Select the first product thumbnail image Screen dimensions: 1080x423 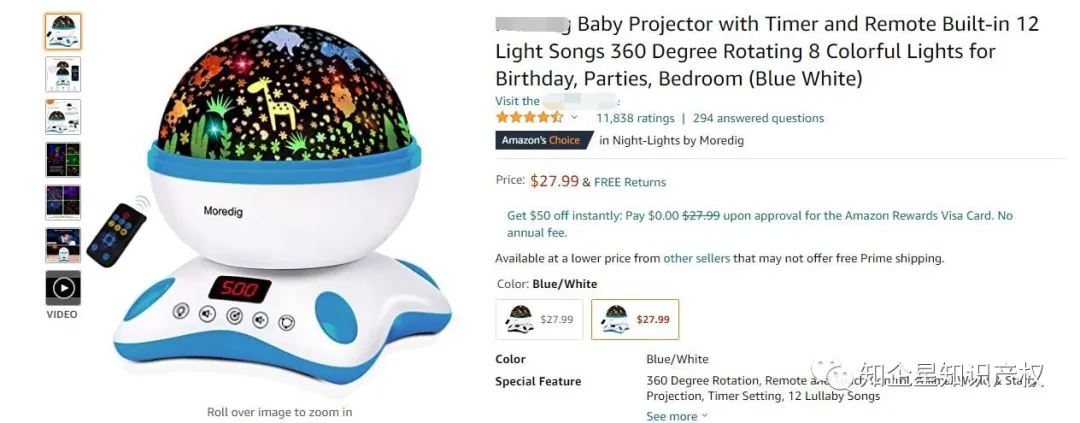click(63, 32)
